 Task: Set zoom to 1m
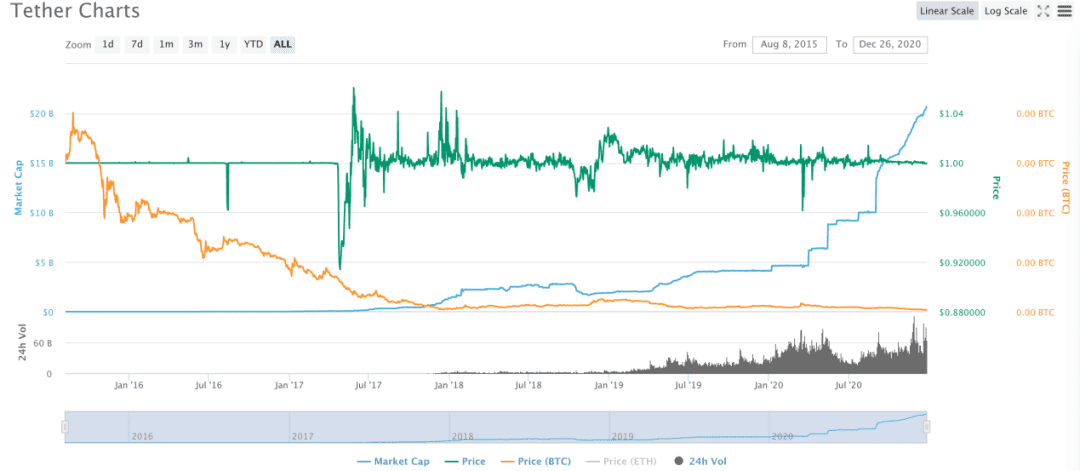tap(166, 44)
